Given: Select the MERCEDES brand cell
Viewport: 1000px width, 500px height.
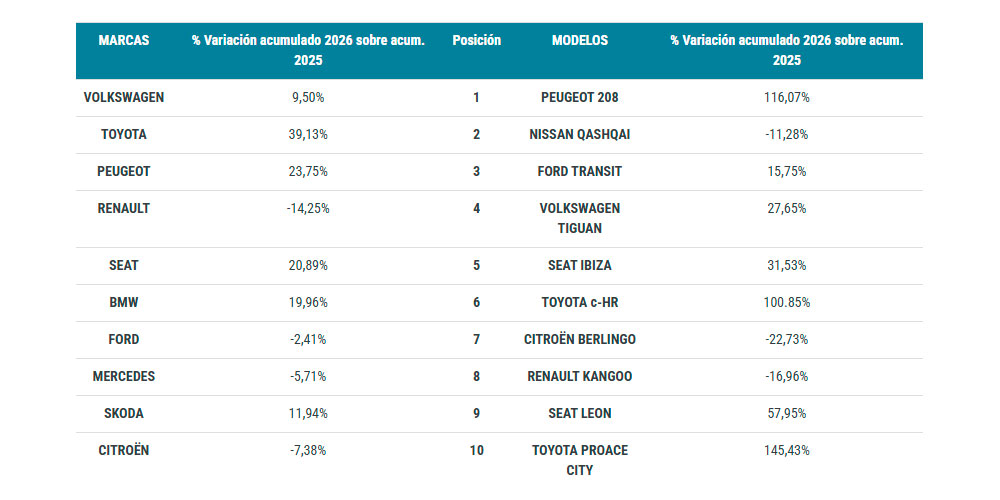Looking at the screenshot, I should (x=124, y=377).
